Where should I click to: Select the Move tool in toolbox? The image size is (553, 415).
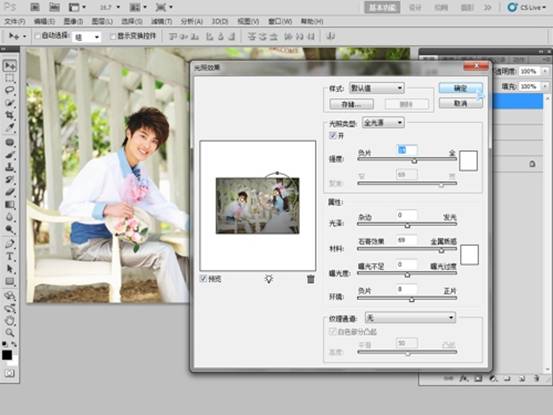(x=10, y=66)
